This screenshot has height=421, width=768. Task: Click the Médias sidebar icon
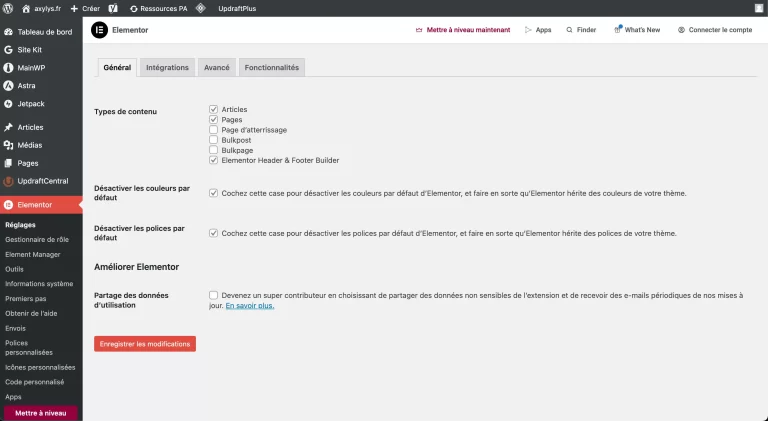point(8,145)
